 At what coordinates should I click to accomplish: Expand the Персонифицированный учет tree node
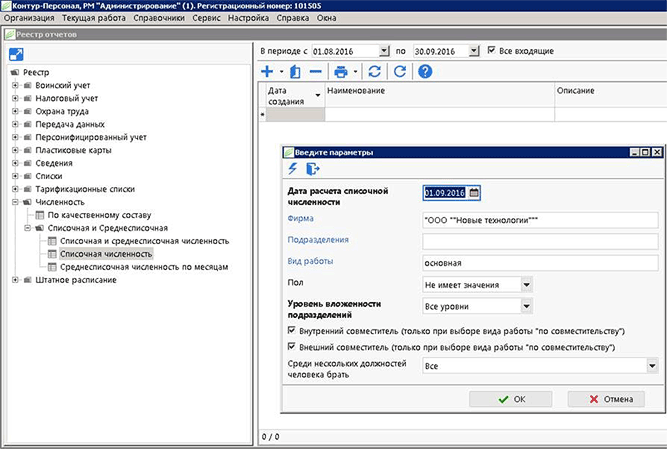click(15, 137)
